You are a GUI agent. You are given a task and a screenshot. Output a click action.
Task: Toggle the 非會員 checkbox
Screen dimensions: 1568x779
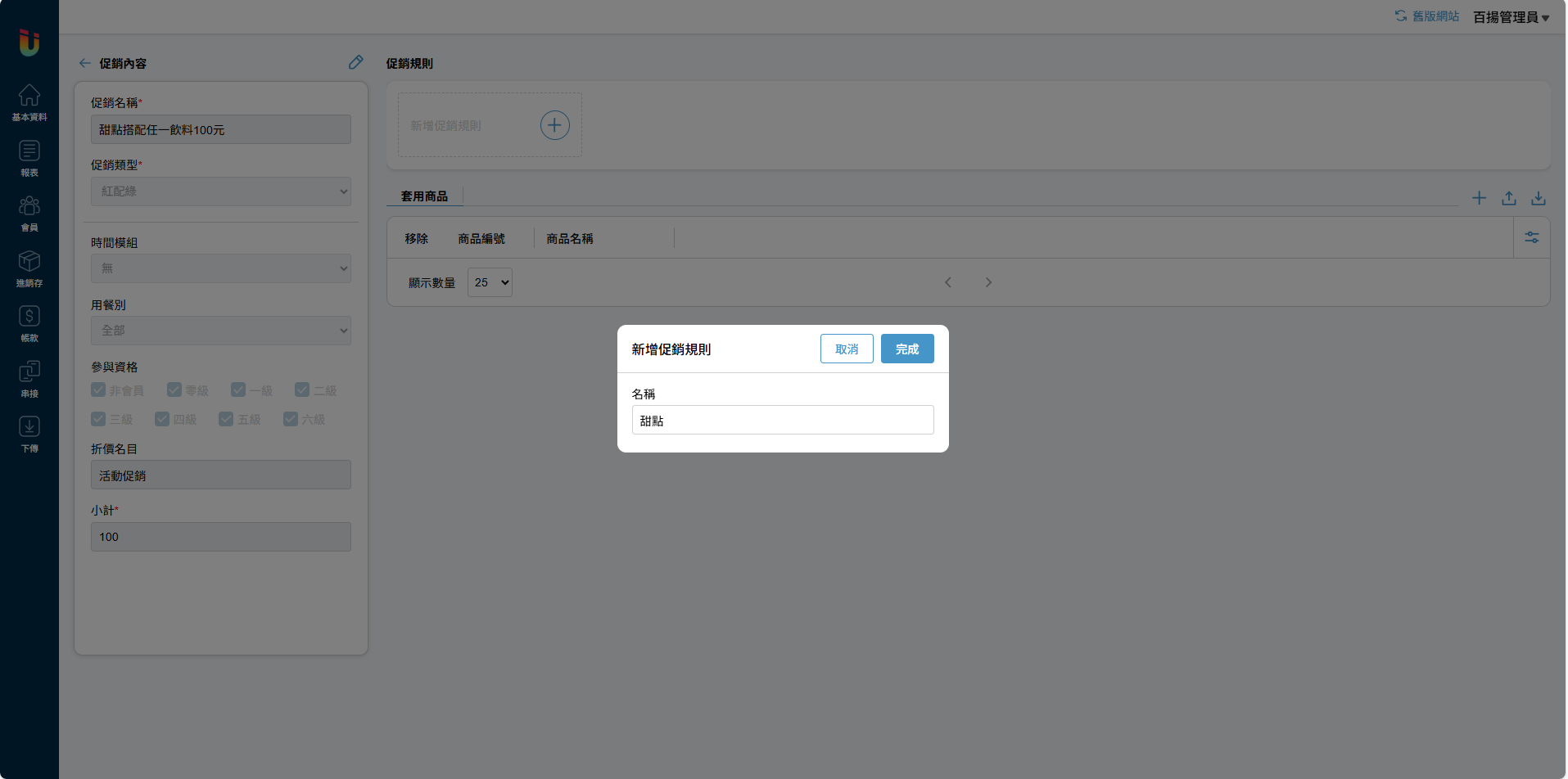click(98, 389)
